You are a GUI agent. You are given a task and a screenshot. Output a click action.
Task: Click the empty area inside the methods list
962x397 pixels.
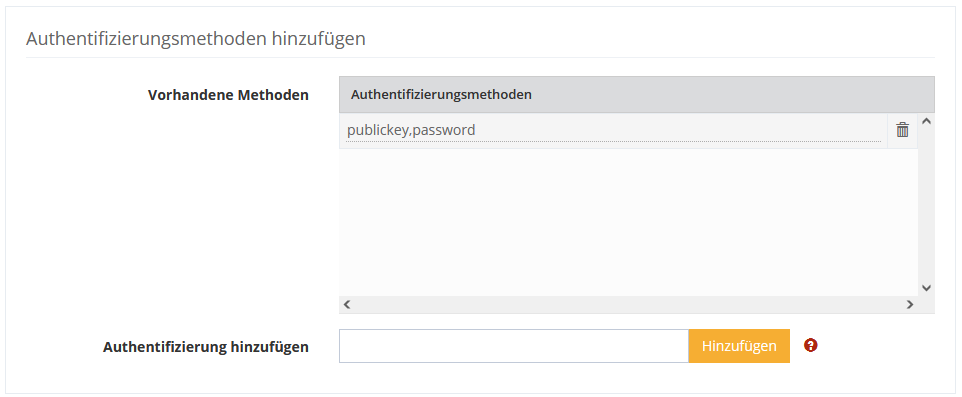pos(628,222)
